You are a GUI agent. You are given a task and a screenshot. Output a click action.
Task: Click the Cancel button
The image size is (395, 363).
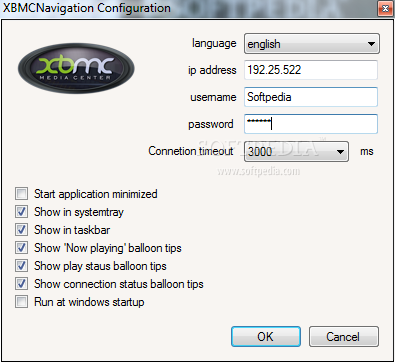click(344, 337)
